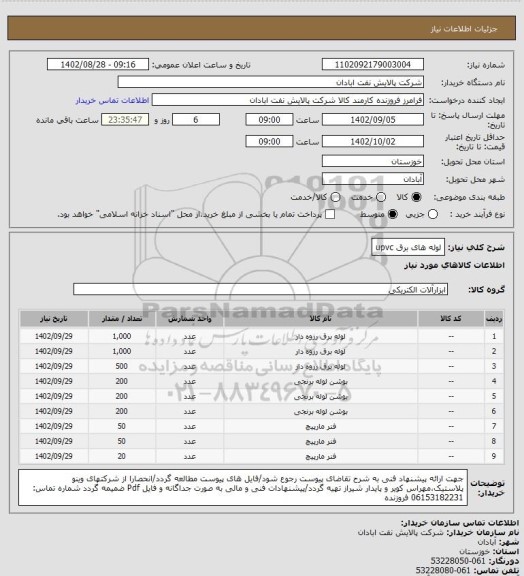The height and width of the screenshot is (576, 524).
Task: Click the response deadline time field 09:00
Action: [269, 120]
